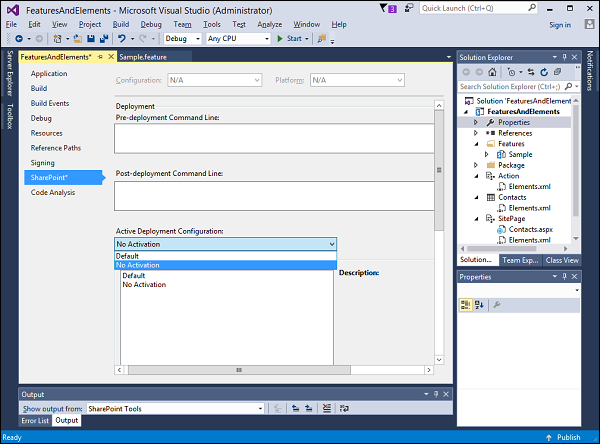Expand the Package node in Solution Explorer
Image resolution: width=600 pixels, height=444 pixels.
476,165
